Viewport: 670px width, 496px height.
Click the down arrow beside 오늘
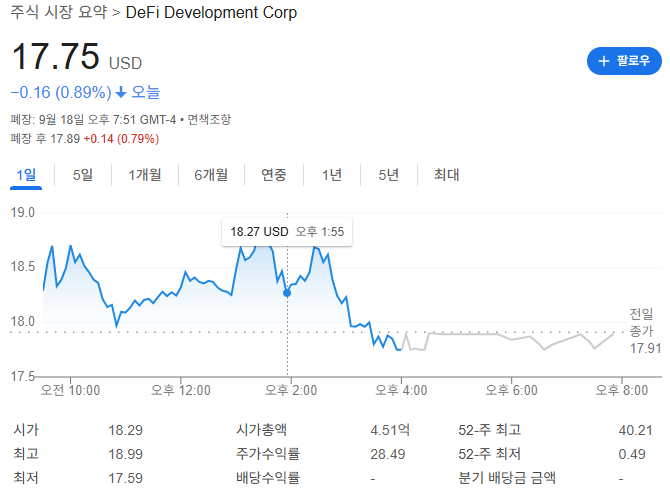[121, 92]
